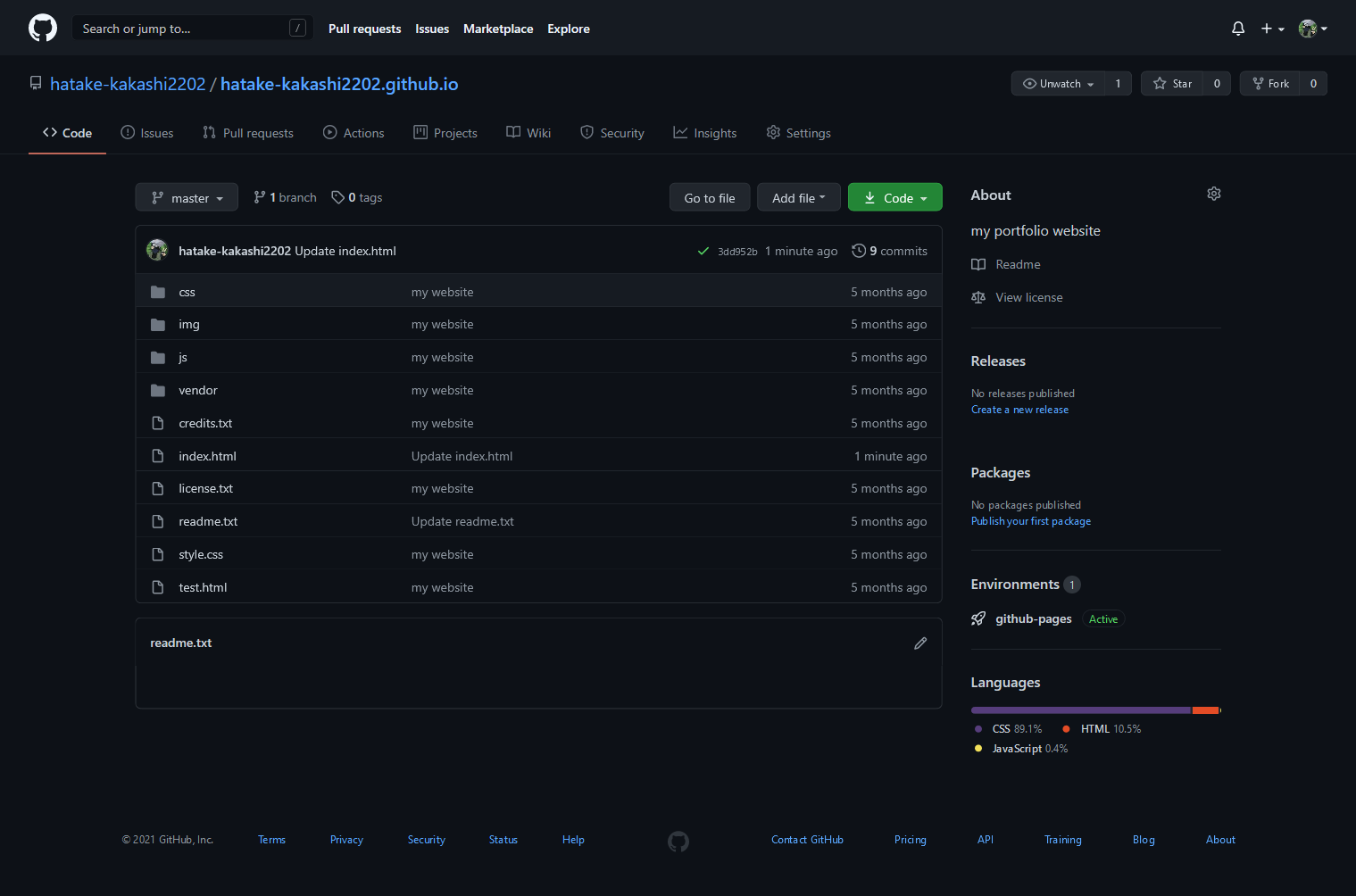The width and height of the screenshot is (1356, 896).
Task: Open Marketplace in top navigation
Action: click(x=498, y=29)
